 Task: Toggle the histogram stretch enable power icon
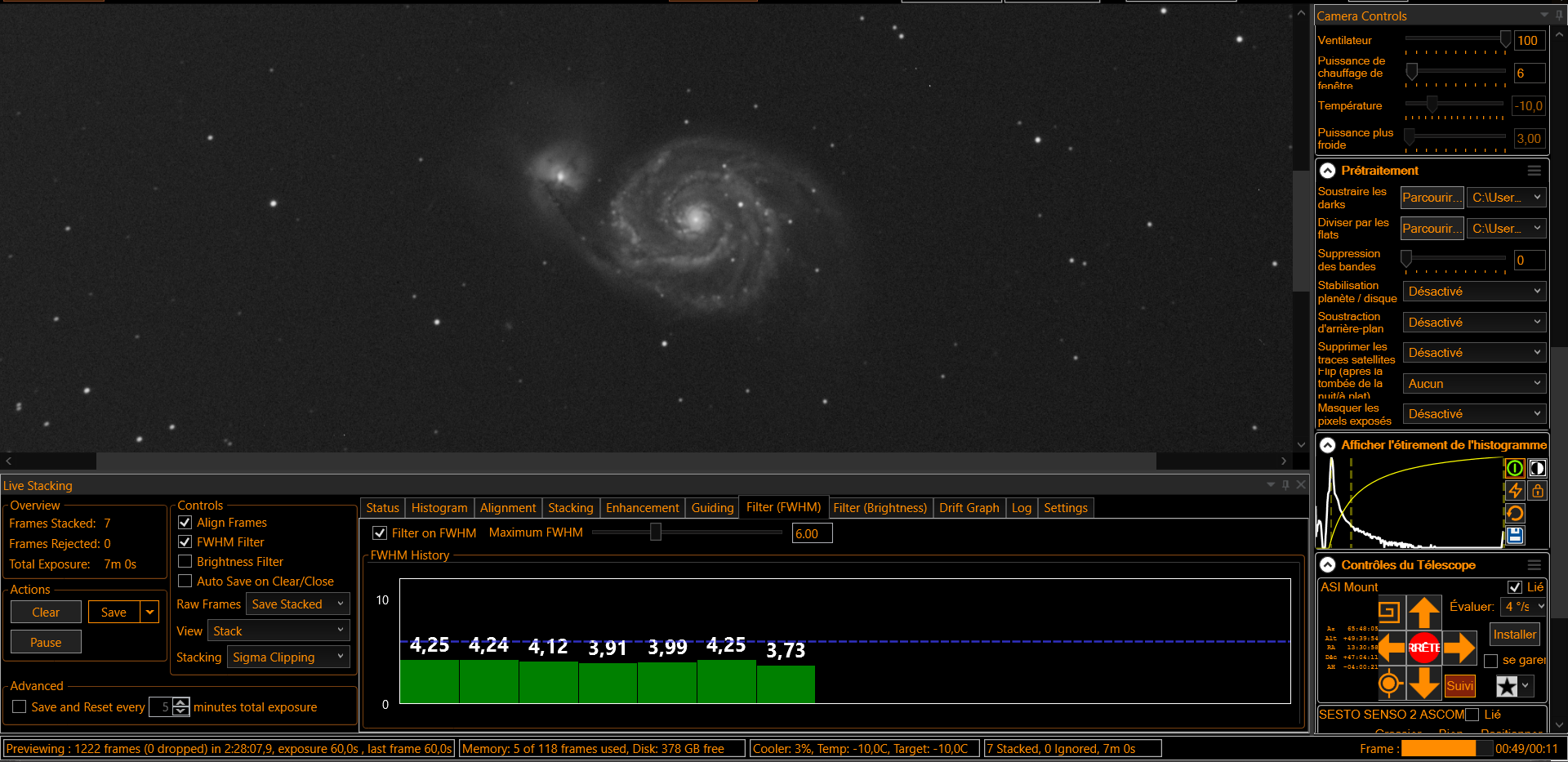pyautogui.click(x=1515, y=469)
